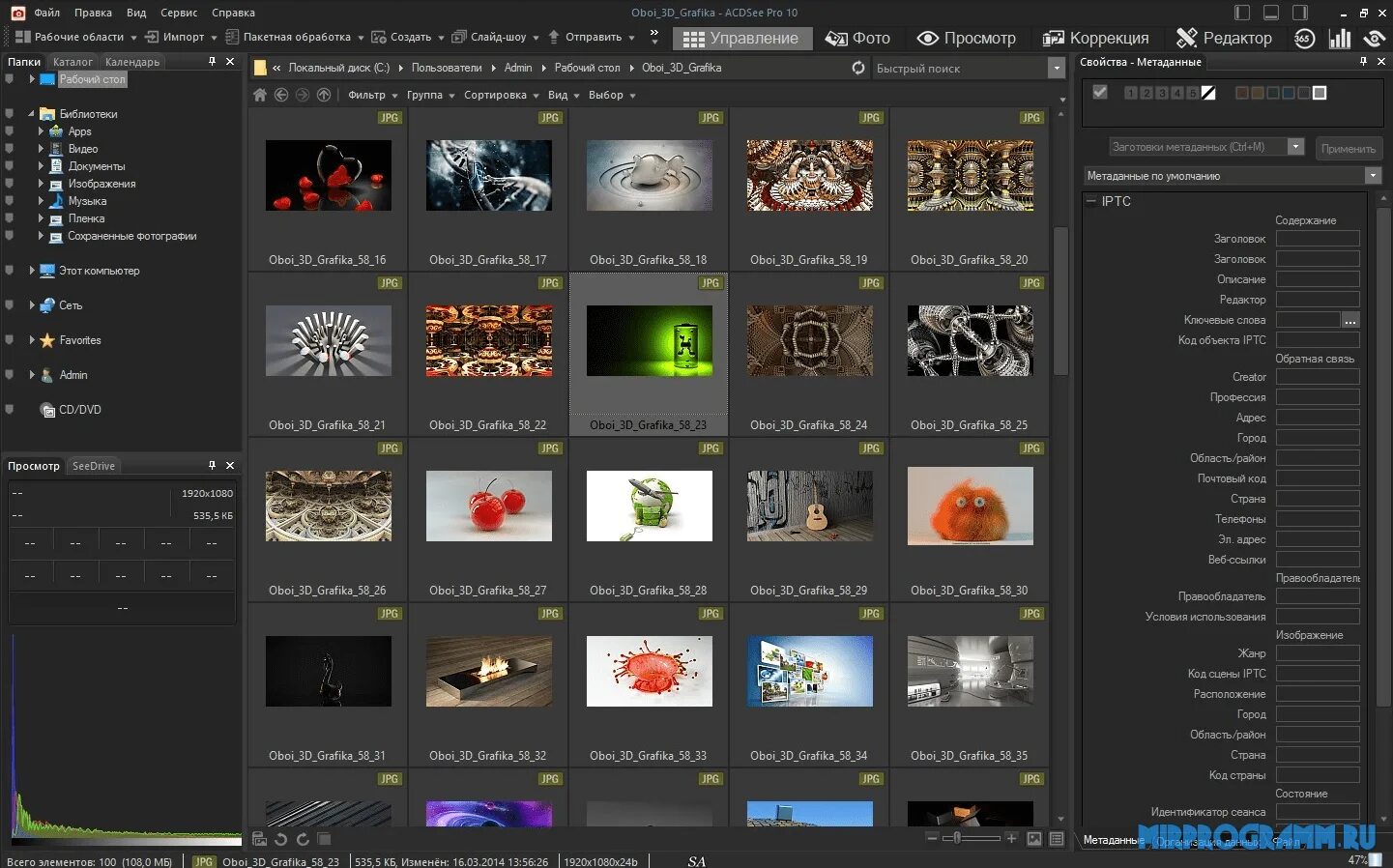Set rating 3 in metadata panel

(x=1162, y=93)
